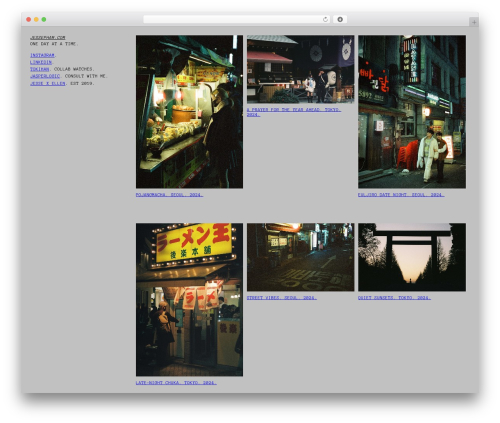Open the Late-Night Chuka Tokyo caption link
The height and width of the screenshot is (423, 500).
(176, 383)
